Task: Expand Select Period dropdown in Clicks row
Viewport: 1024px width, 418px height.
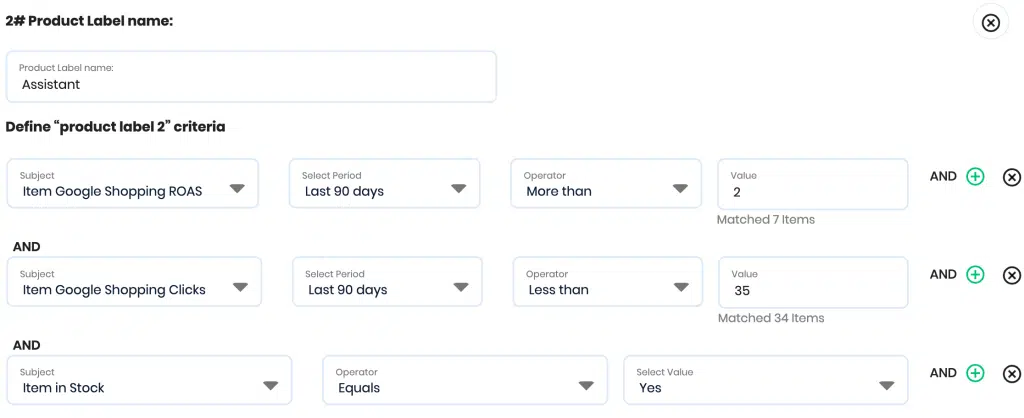Action: point(387,281)
